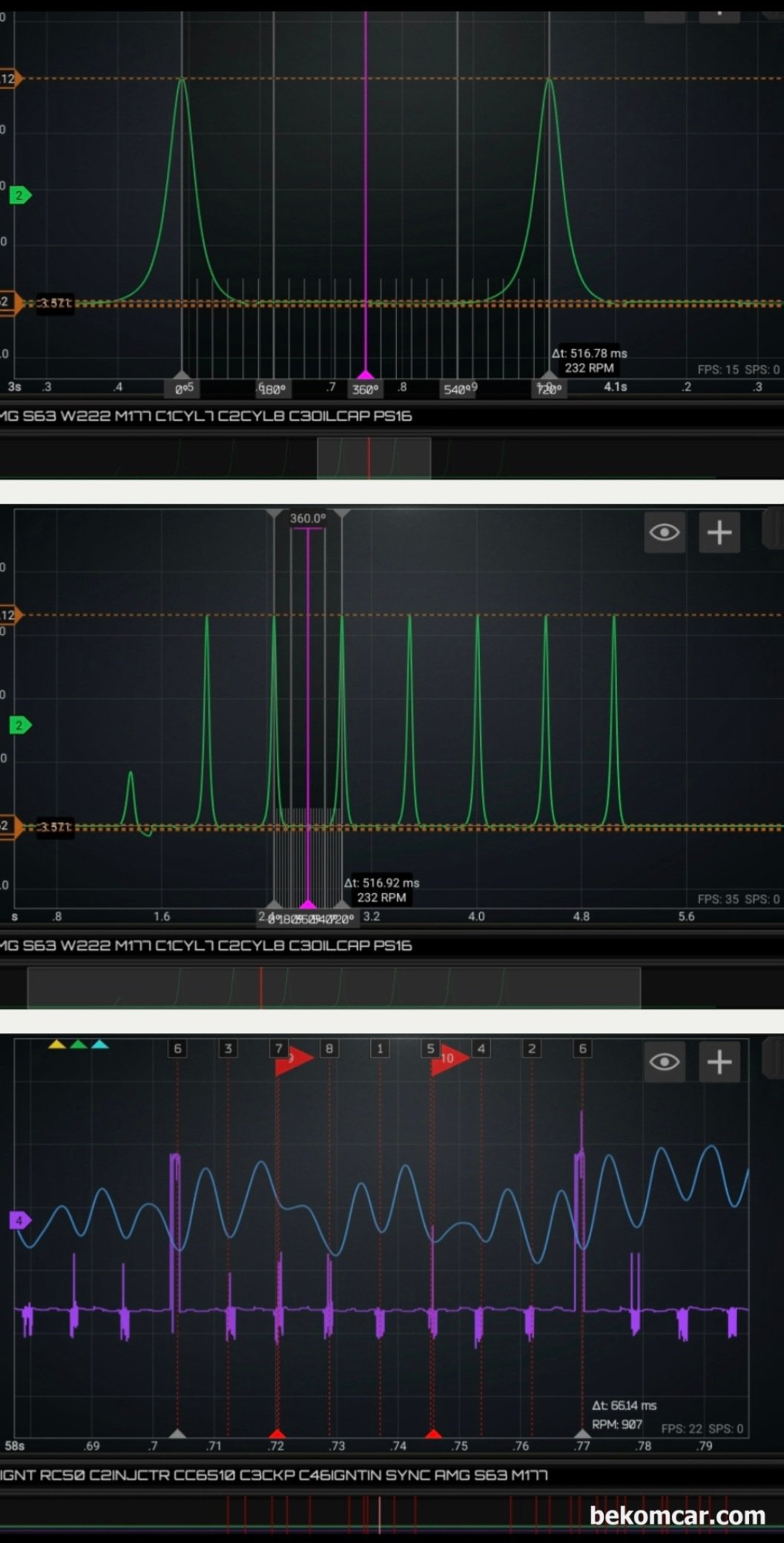Click left gray cursor handle near .7 in bottom panel
The width and height of the screenshot is (784, 1543).
click(x=177, y=1433)
